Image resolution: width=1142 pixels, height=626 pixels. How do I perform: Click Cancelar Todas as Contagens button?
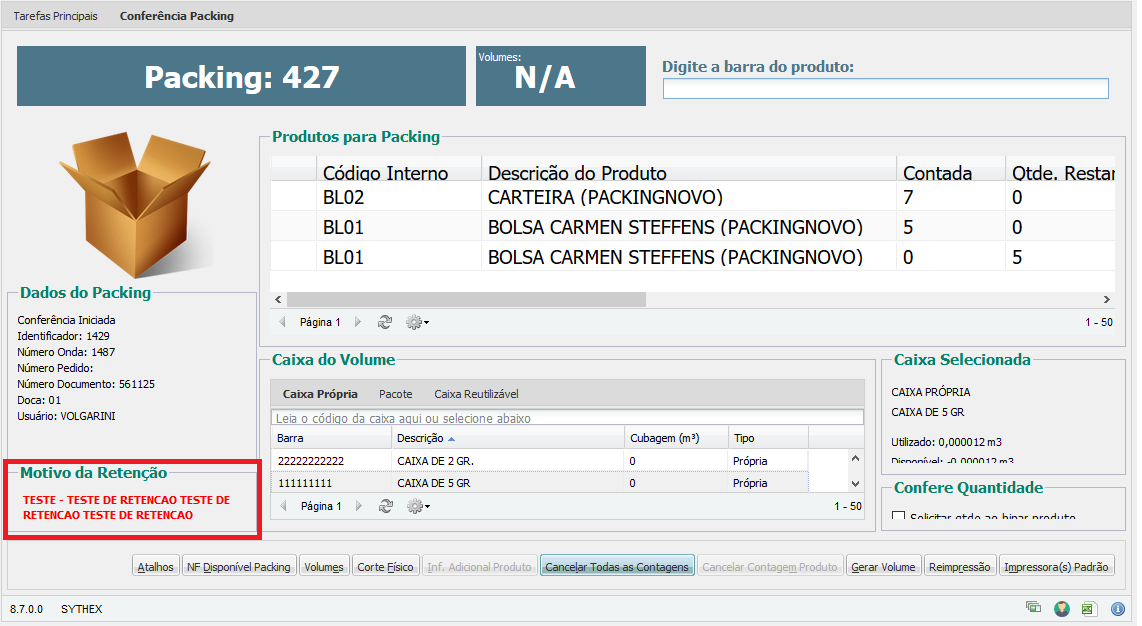617,566
